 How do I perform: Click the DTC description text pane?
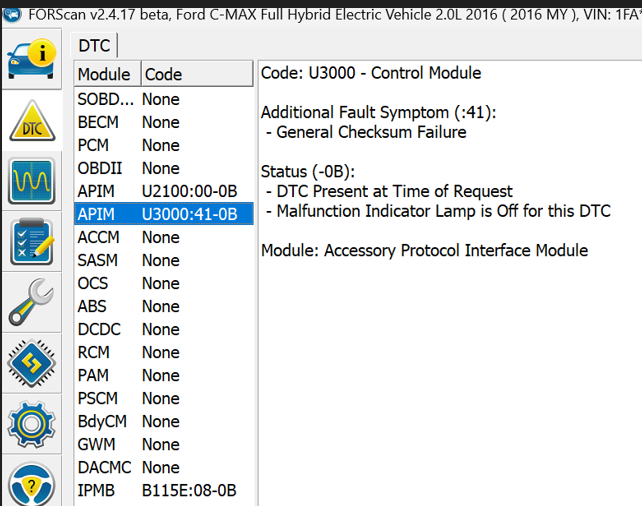point(450,283)
